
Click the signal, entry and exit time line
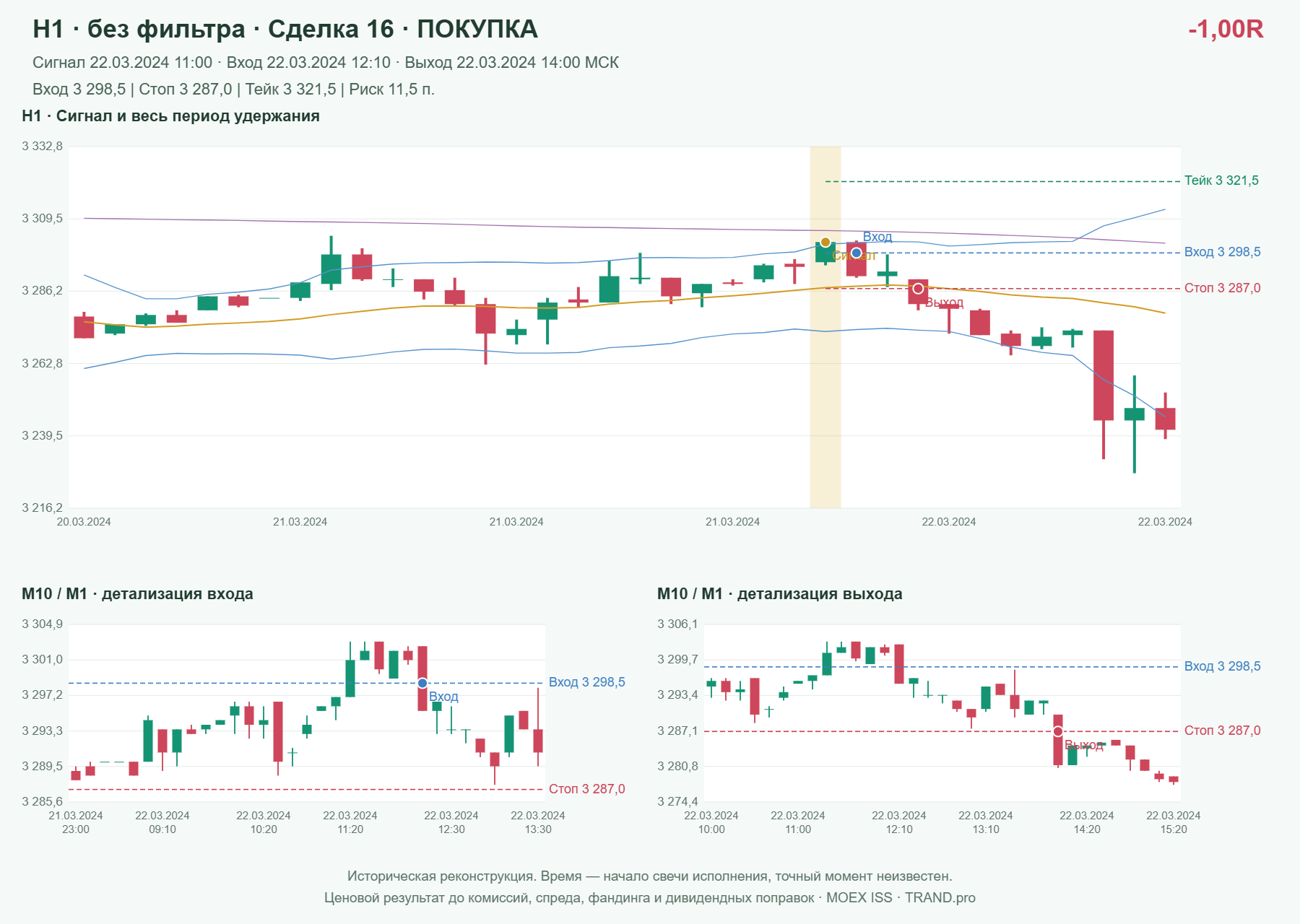326,63
